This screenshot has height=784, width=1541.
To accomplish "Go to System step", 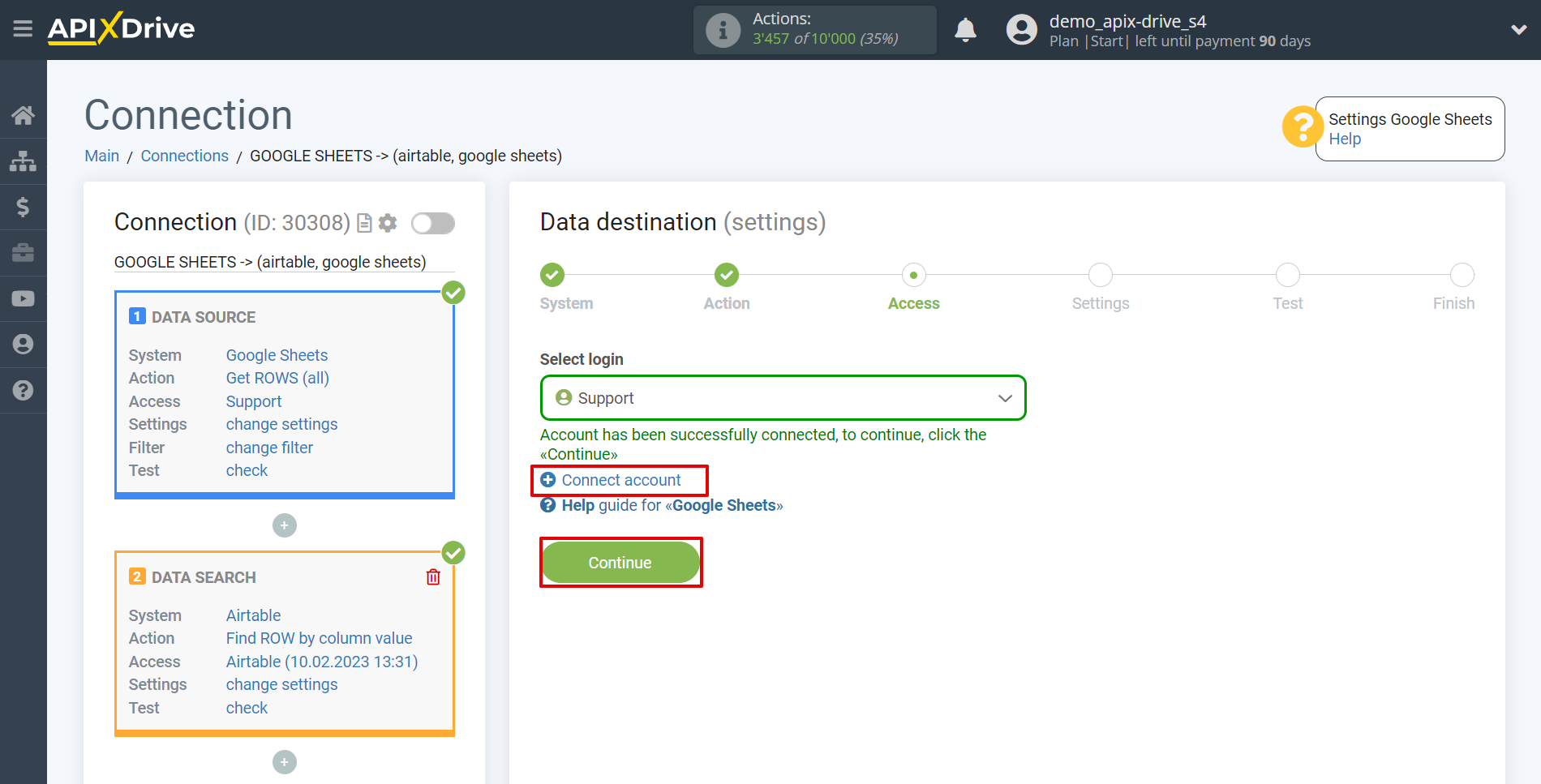I will point(552,275).
